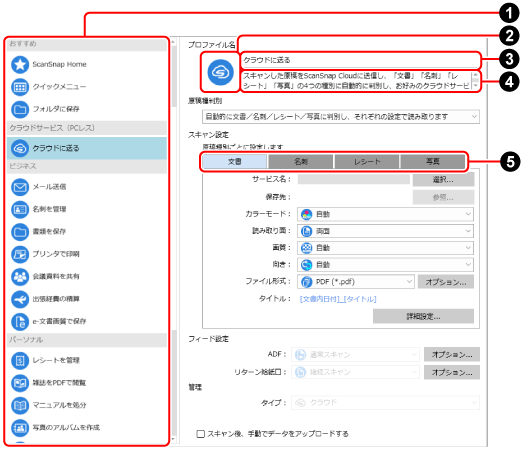Select the マニュアルを処分 book icon
Screen dimensions: 527x459
(20, 405)
